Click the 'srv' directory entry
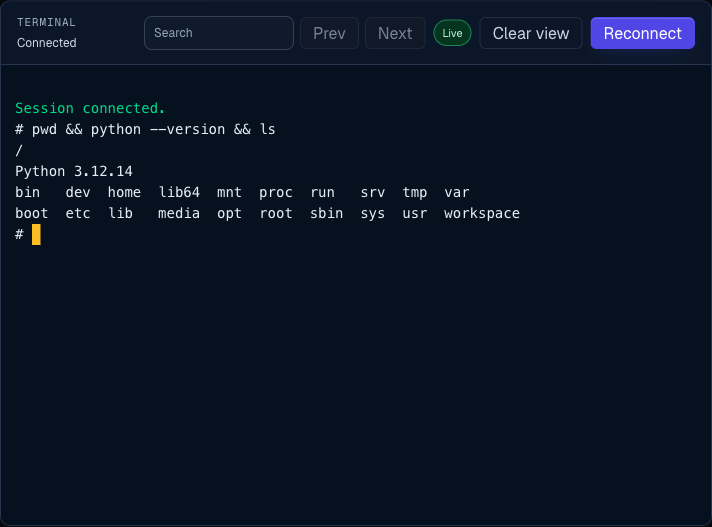 click(x=373, y=192)
